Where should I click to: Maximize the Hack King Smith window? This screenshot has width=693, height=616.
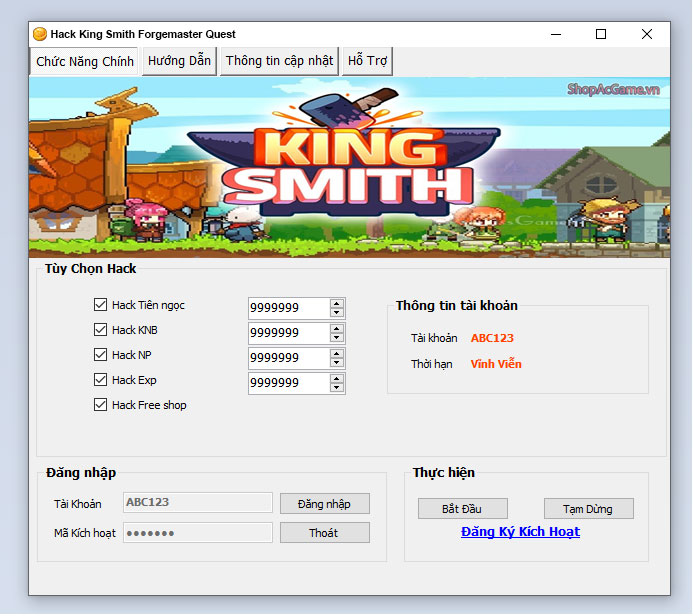601,34
